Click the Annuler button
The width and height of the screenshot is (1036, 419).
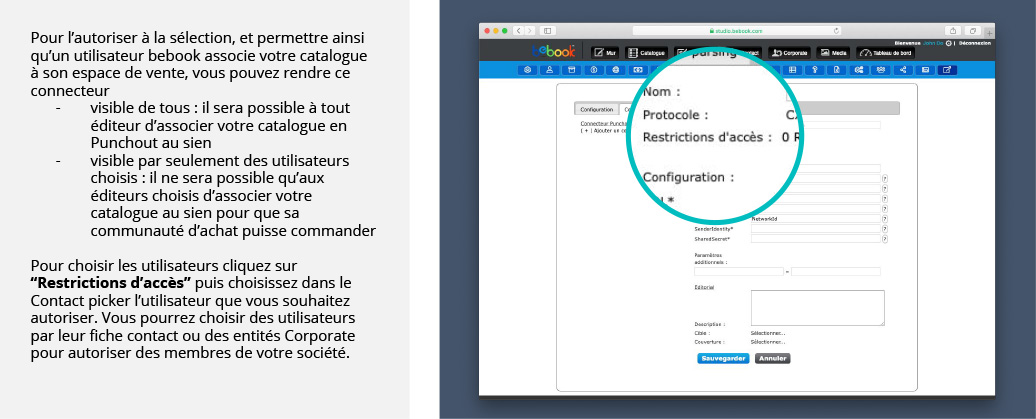772,358
